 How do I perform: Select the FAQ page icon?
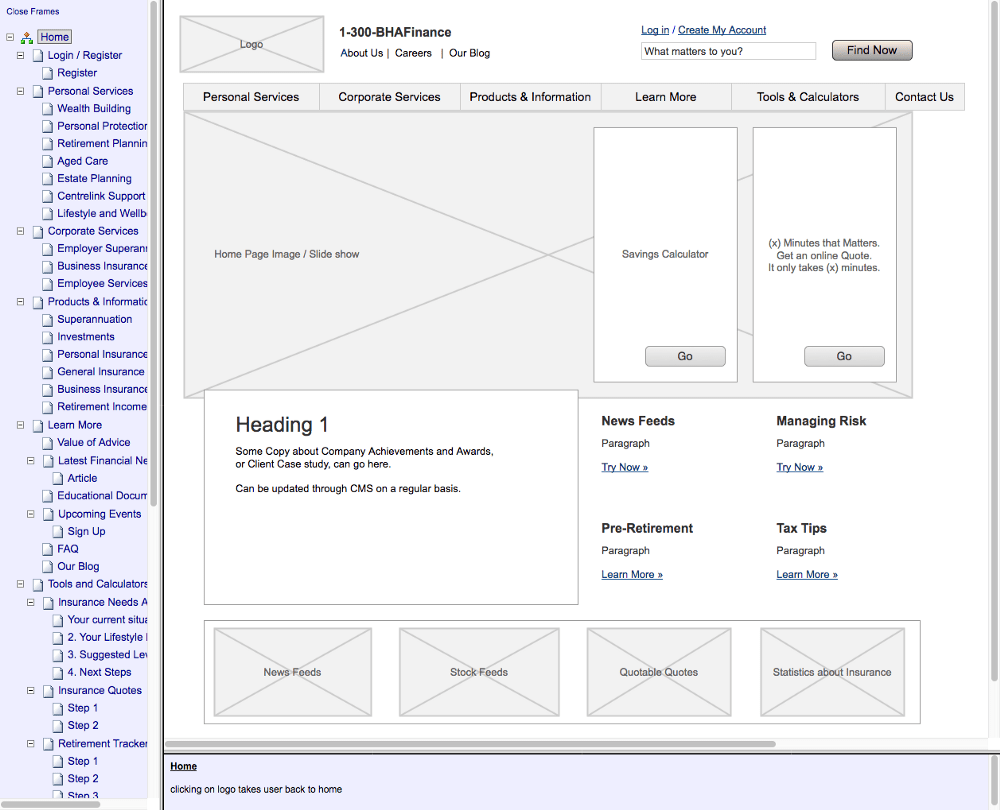(46, 548)
